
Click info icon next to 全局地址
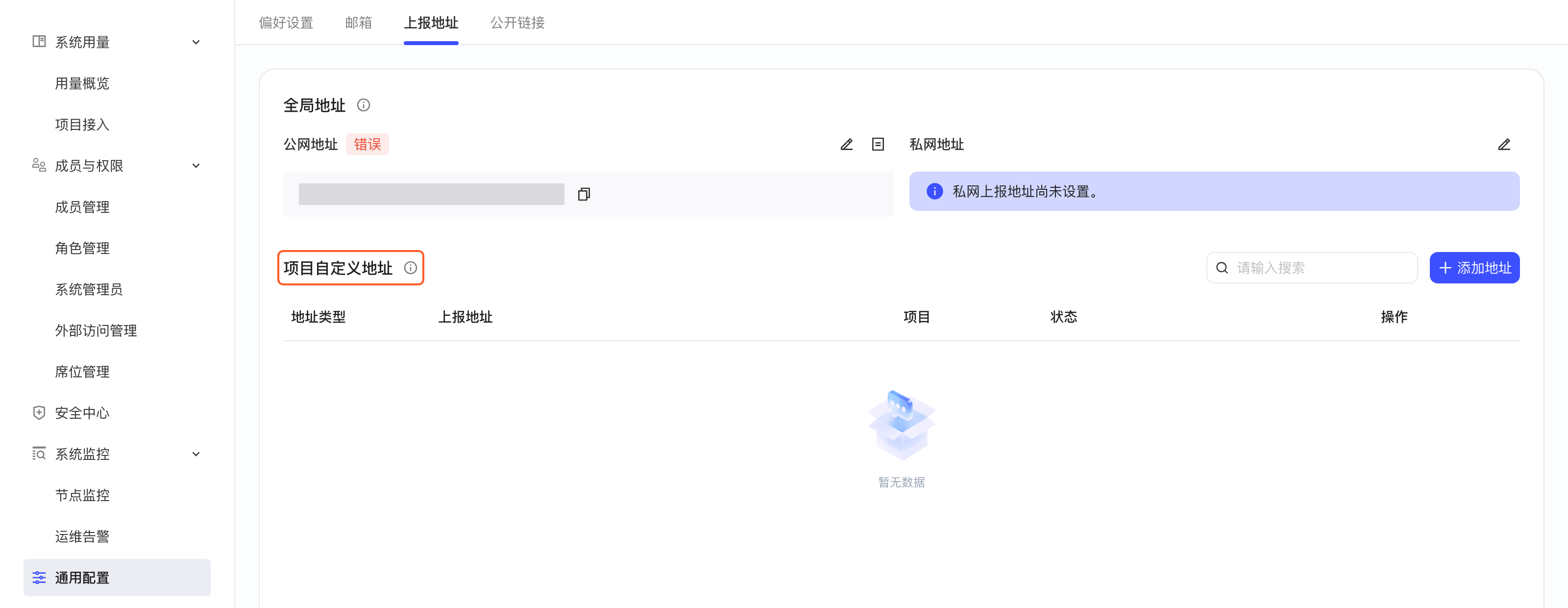point(364,105)
